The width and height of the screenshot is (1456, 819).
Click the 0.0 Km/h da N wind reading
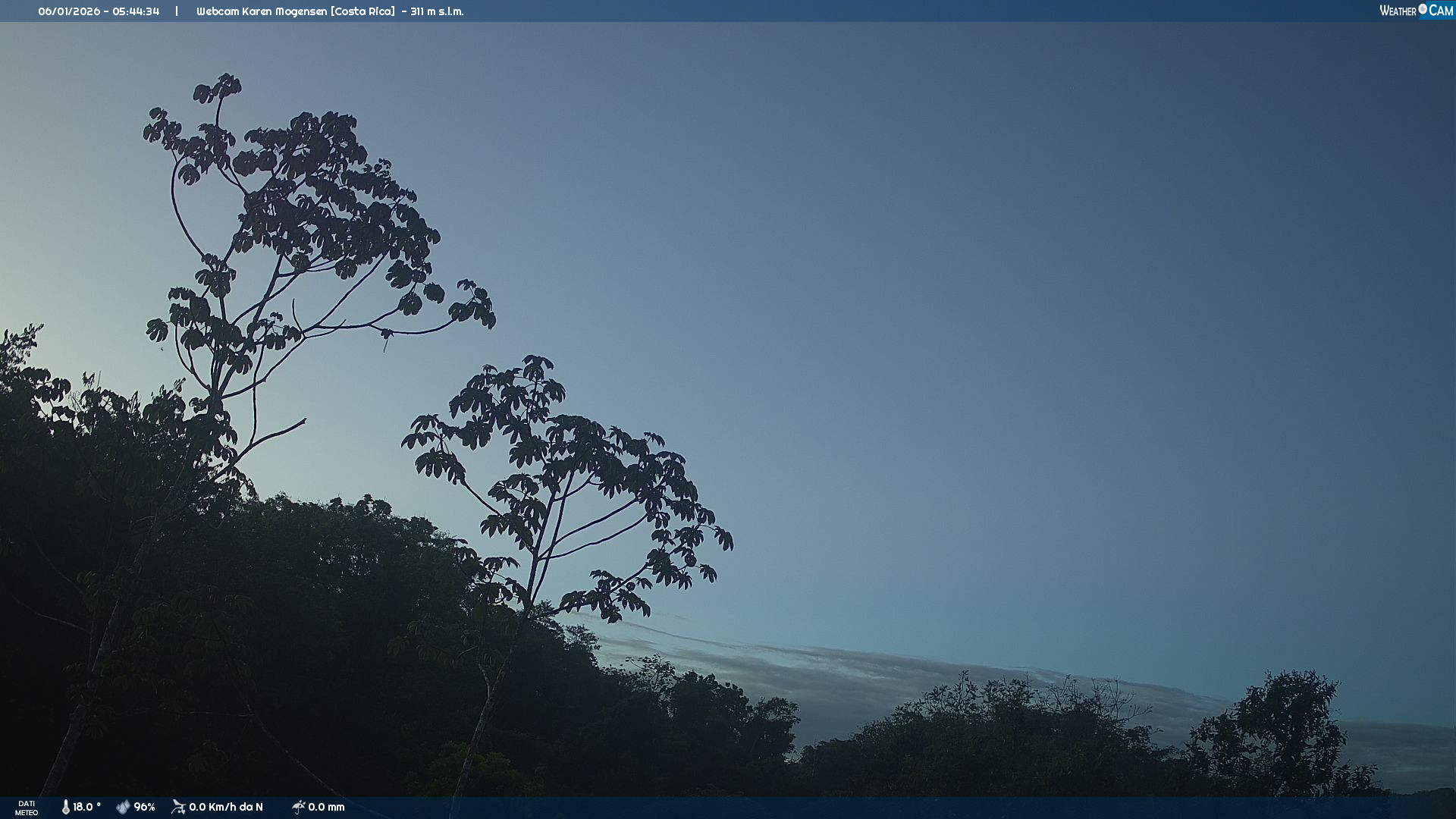[226, 807]
